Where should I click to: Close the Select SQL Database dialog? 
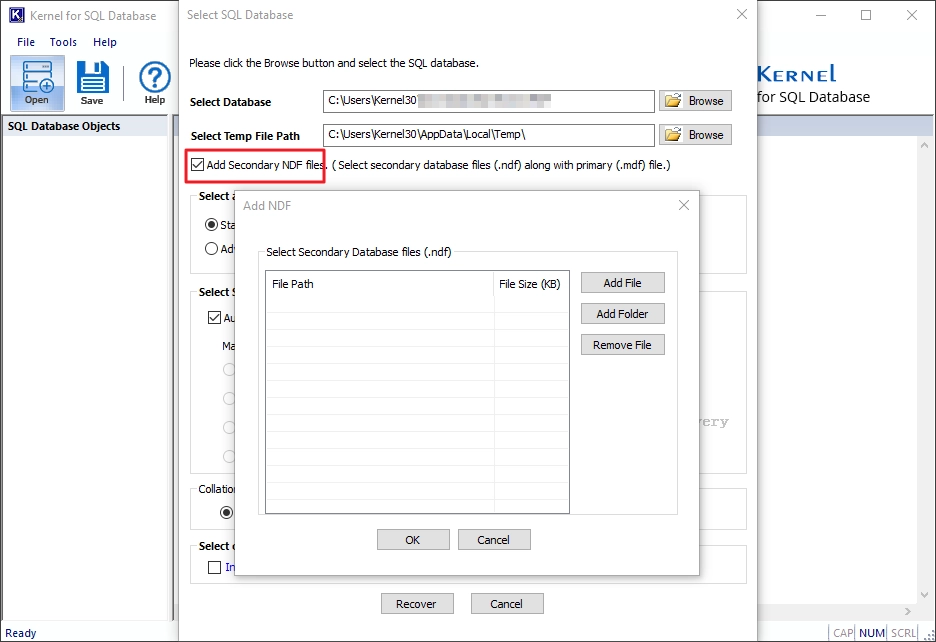tap(742, 14)
